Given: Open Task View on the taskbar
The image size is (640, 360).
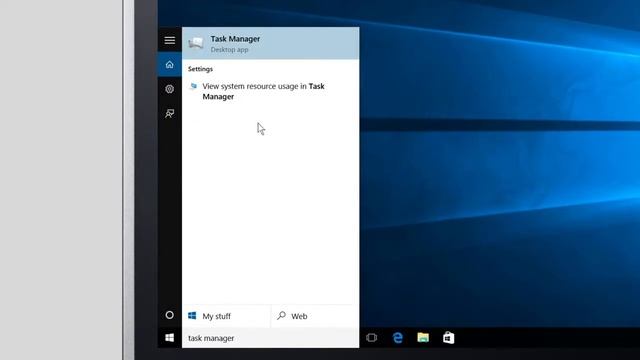Looking at the screenshot, I should [371, 338].
